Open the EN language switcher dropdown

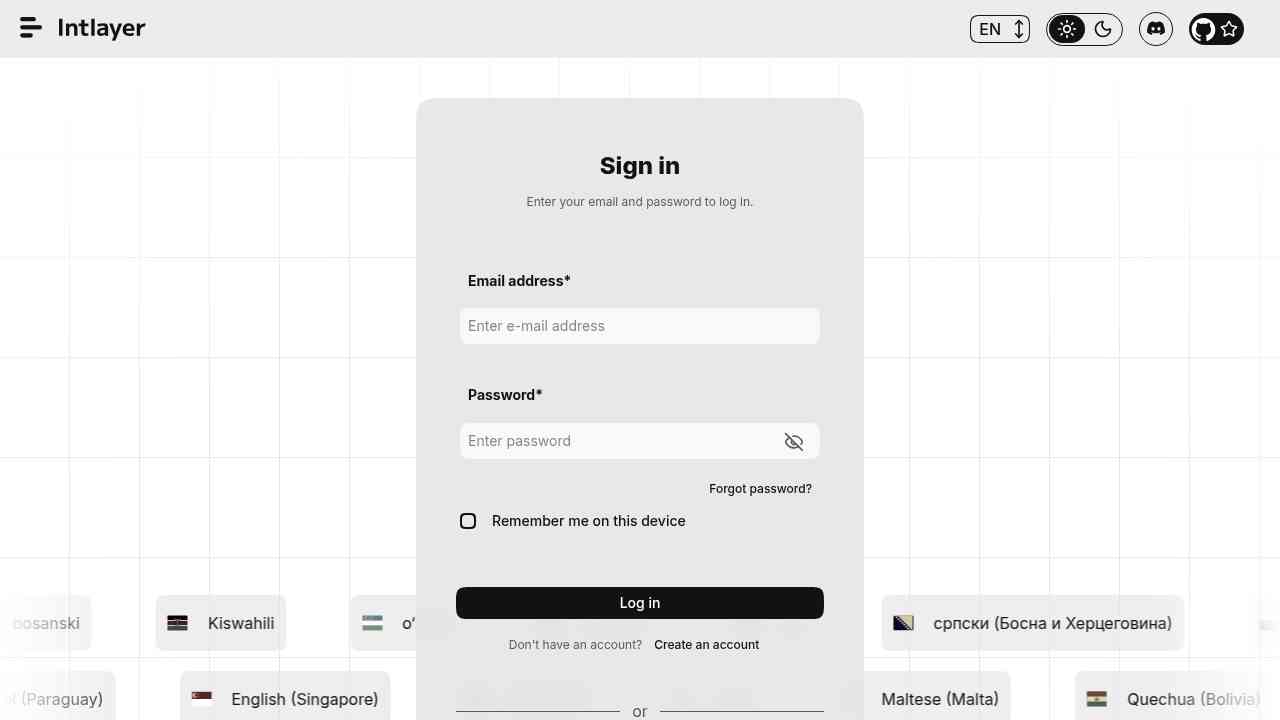coord(999,29)
